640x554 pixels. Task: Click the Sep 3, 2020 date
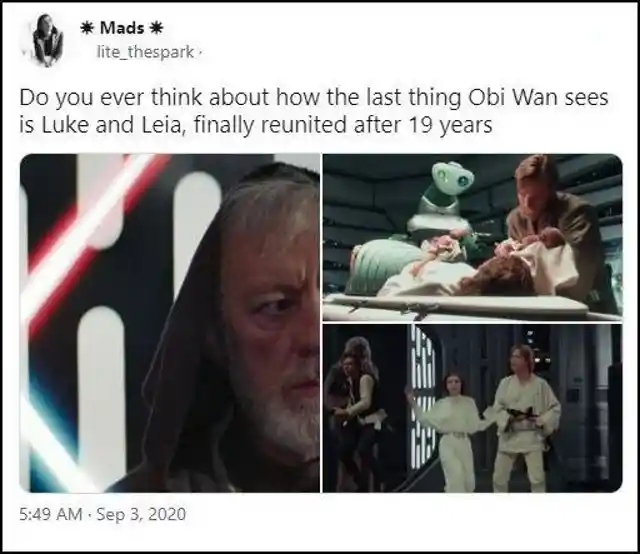[141, 514]
